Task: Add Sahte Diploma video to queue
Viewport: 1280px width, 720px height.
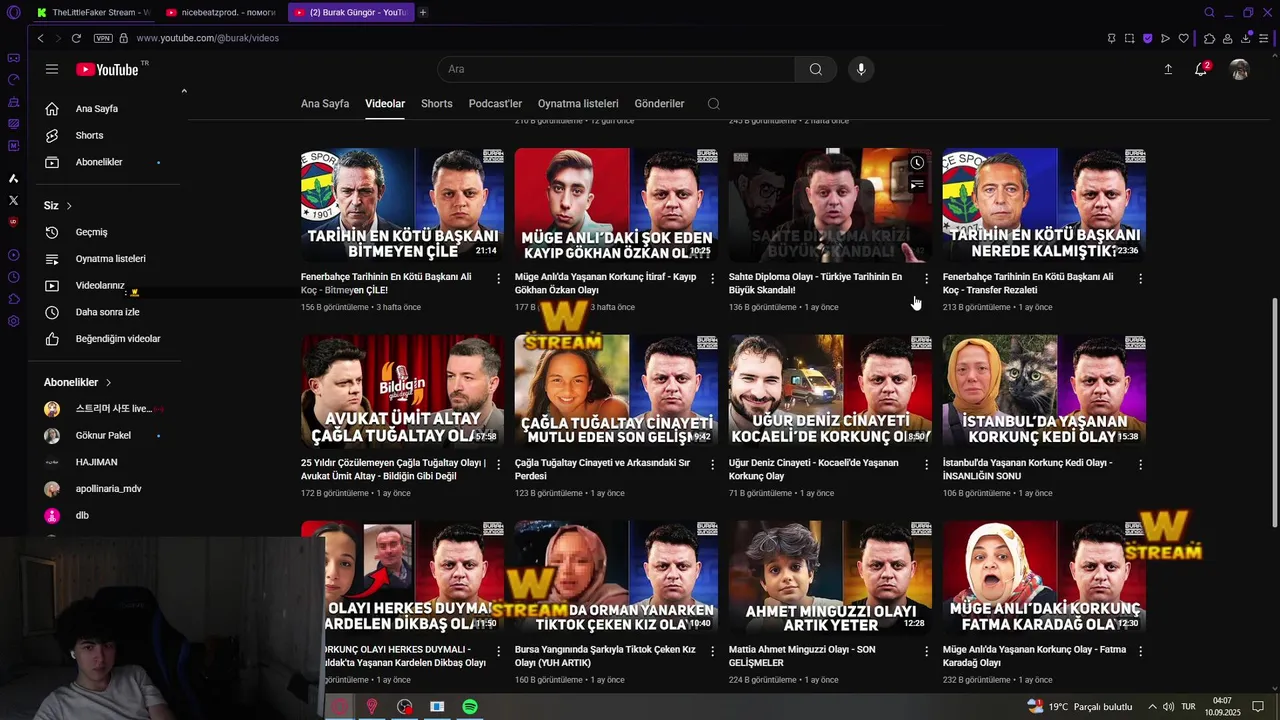Action: click(x=917, y=185)
